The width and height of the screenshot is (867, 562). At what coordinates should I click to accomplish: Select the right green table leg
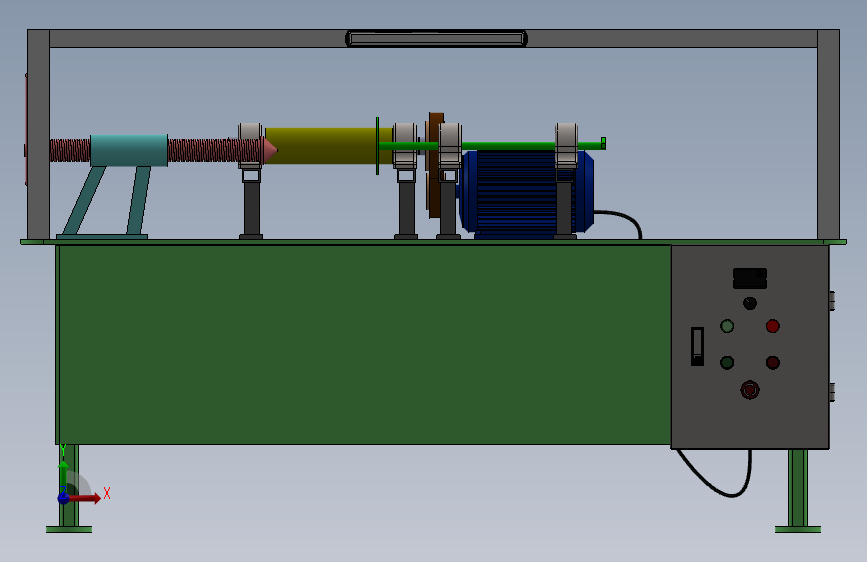tap(798, 491)
